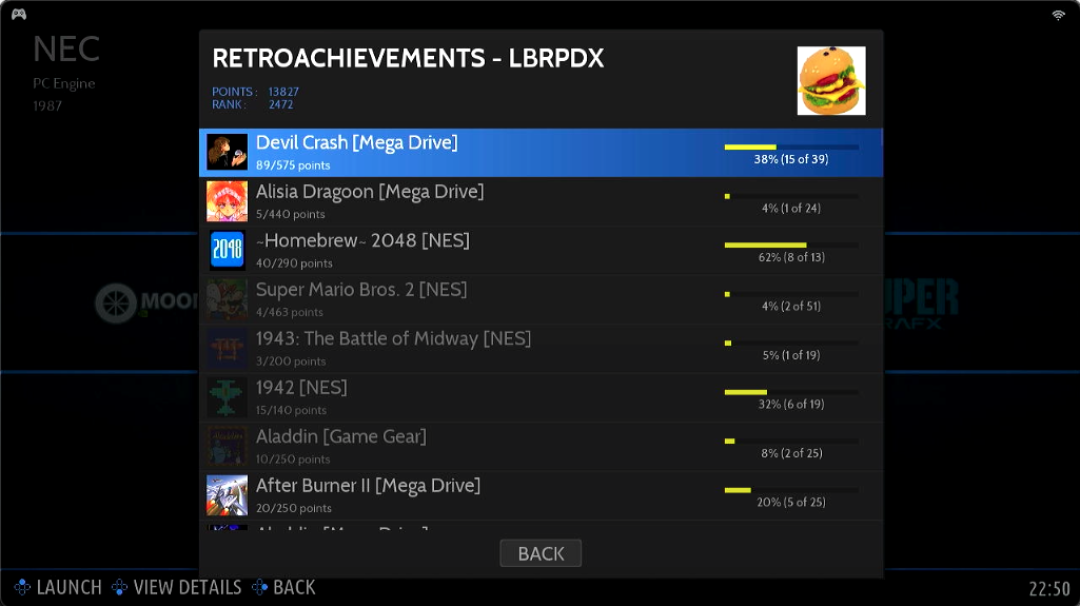Image resolution: width=1080 pixels, height=606 pixels.
Task: Click the Homebrew 2048 progress bar
Action: [791, 244]
